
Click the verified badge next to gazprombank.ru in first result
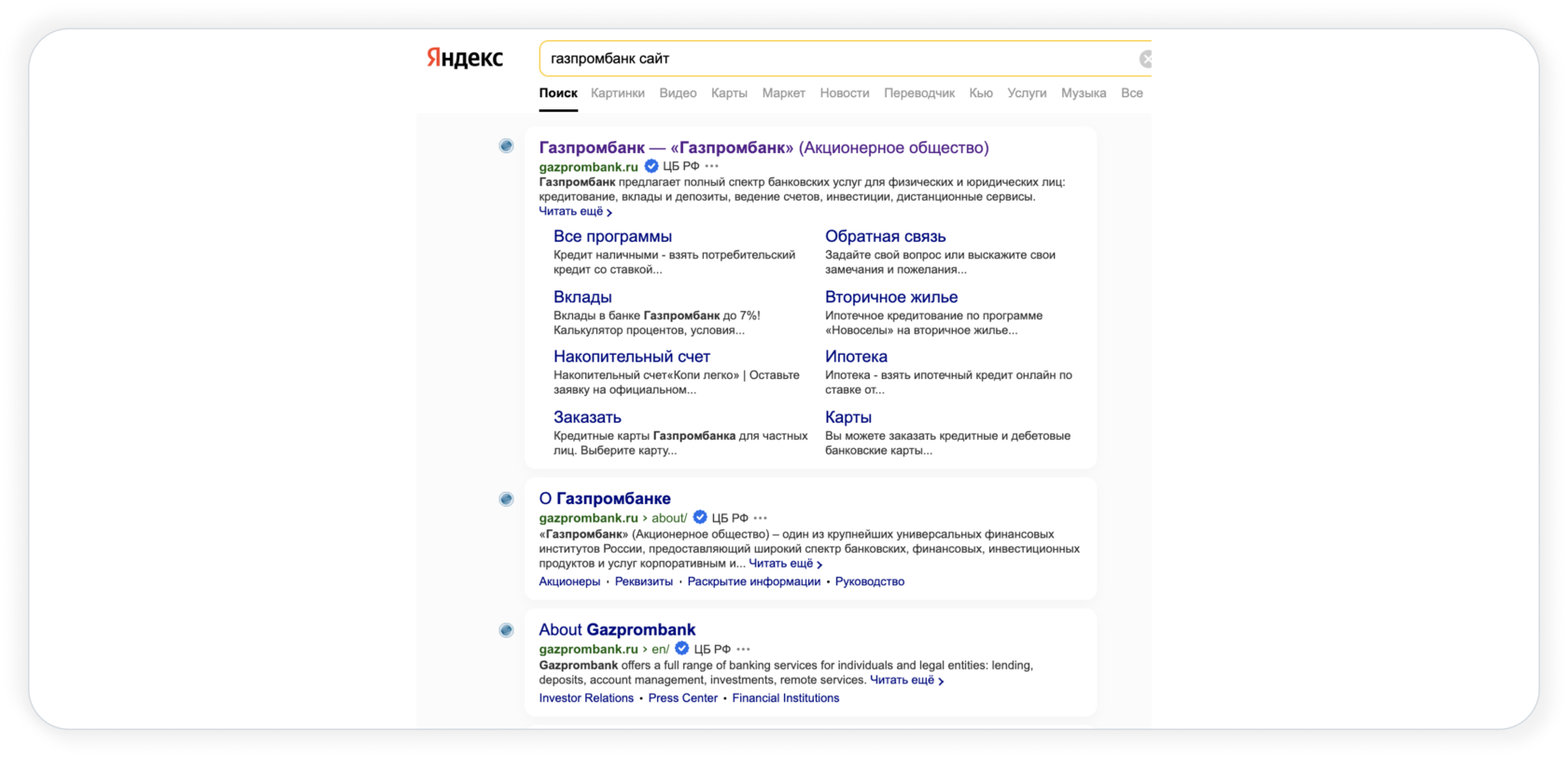pyautogui.click(x=651, y=166)
